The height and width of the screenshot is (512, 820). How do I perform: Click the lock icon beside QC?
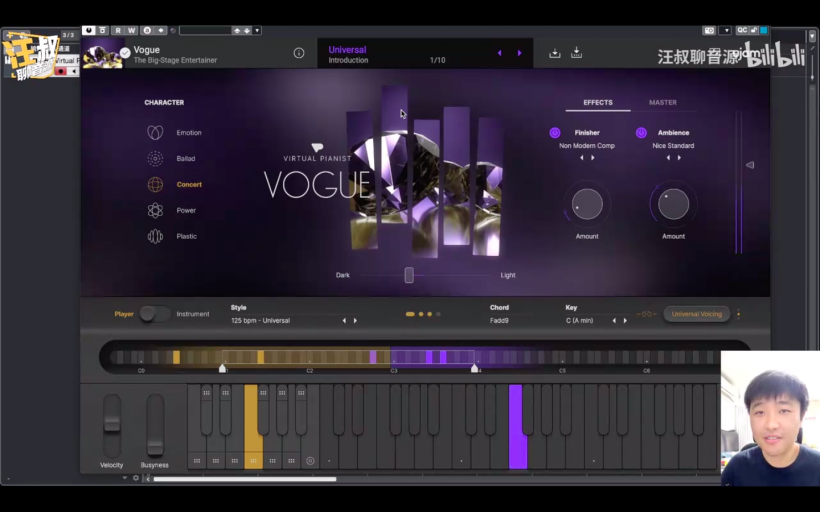(x=754, y=30)
